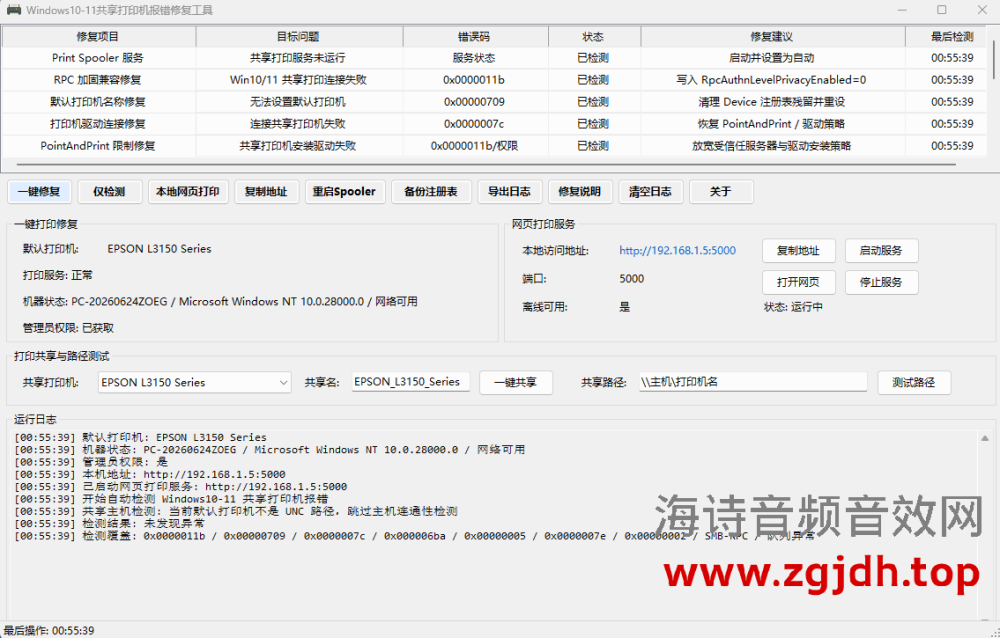Click 状态: 运行中 status label

point(793,307)
